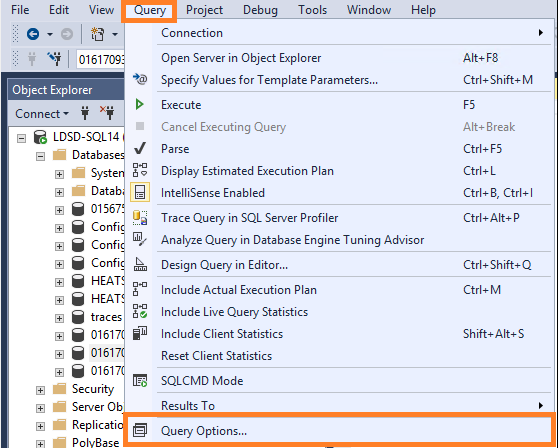Click the LDSD-SQL14 server icon
Image resolution: width=558 pixels, height=448 pixels.
pos(40,137)
